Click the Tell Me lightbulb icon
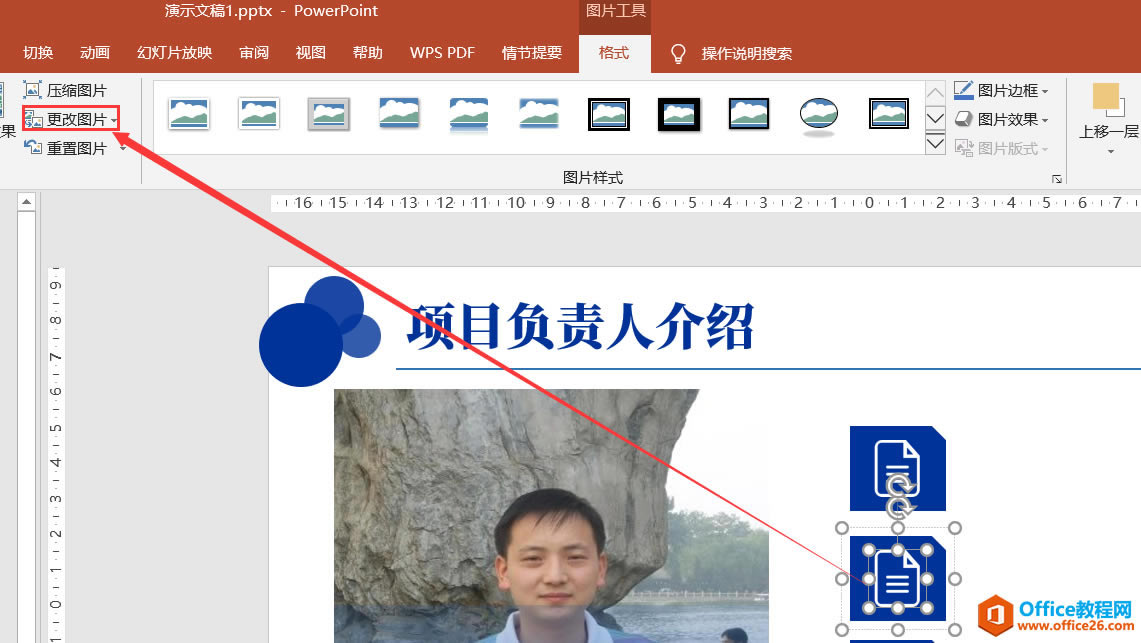Image resolution: width=1141 pixels, height=643 pixels. pyautogui.click(x=677, y=54)
